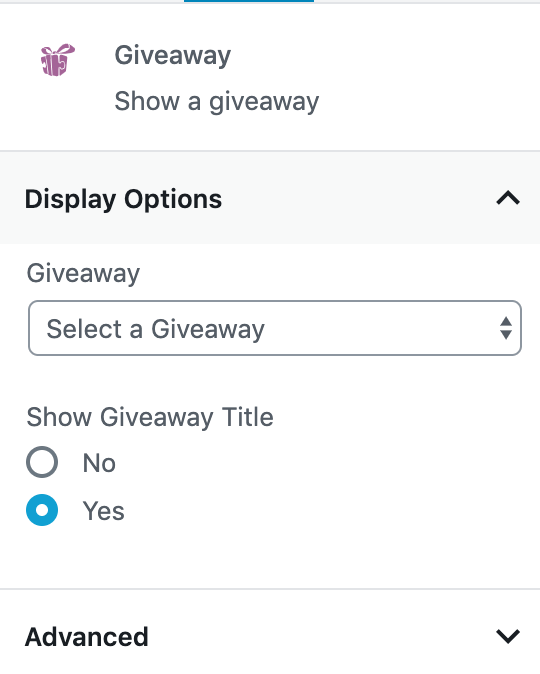The image size is (540, 674).
Task: Click the "Show a giveaway" description text
Action: pos(217,101)
